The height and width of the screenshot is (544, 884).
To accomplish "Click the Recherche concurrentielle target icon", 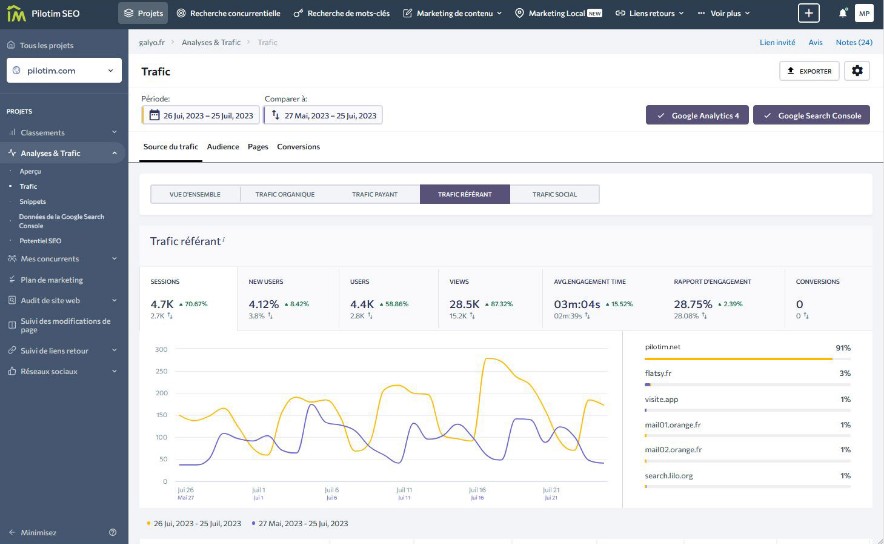I will [x=181, y=13].
